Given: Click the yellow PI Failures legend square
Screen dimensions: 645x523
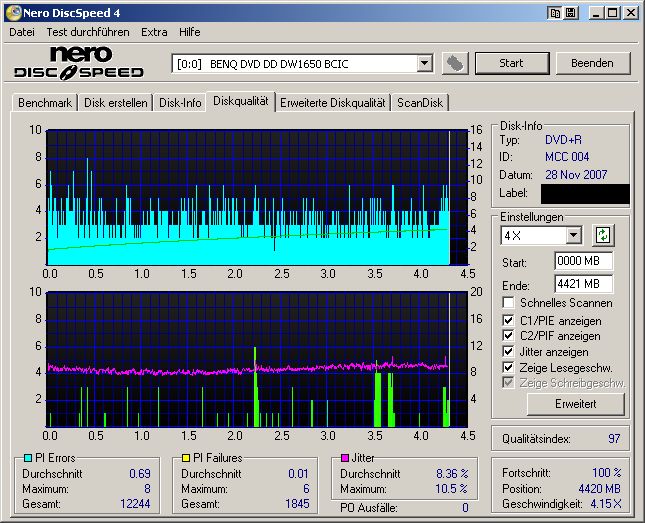Looking at the screenshot, I should 185,458.
